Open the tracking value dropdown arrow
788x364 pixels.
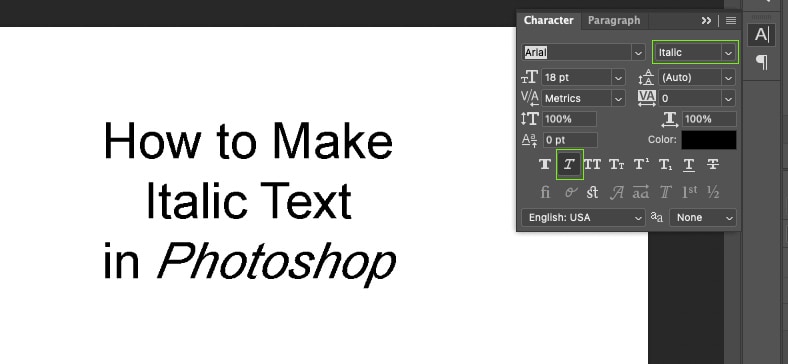tap(729, 99)
